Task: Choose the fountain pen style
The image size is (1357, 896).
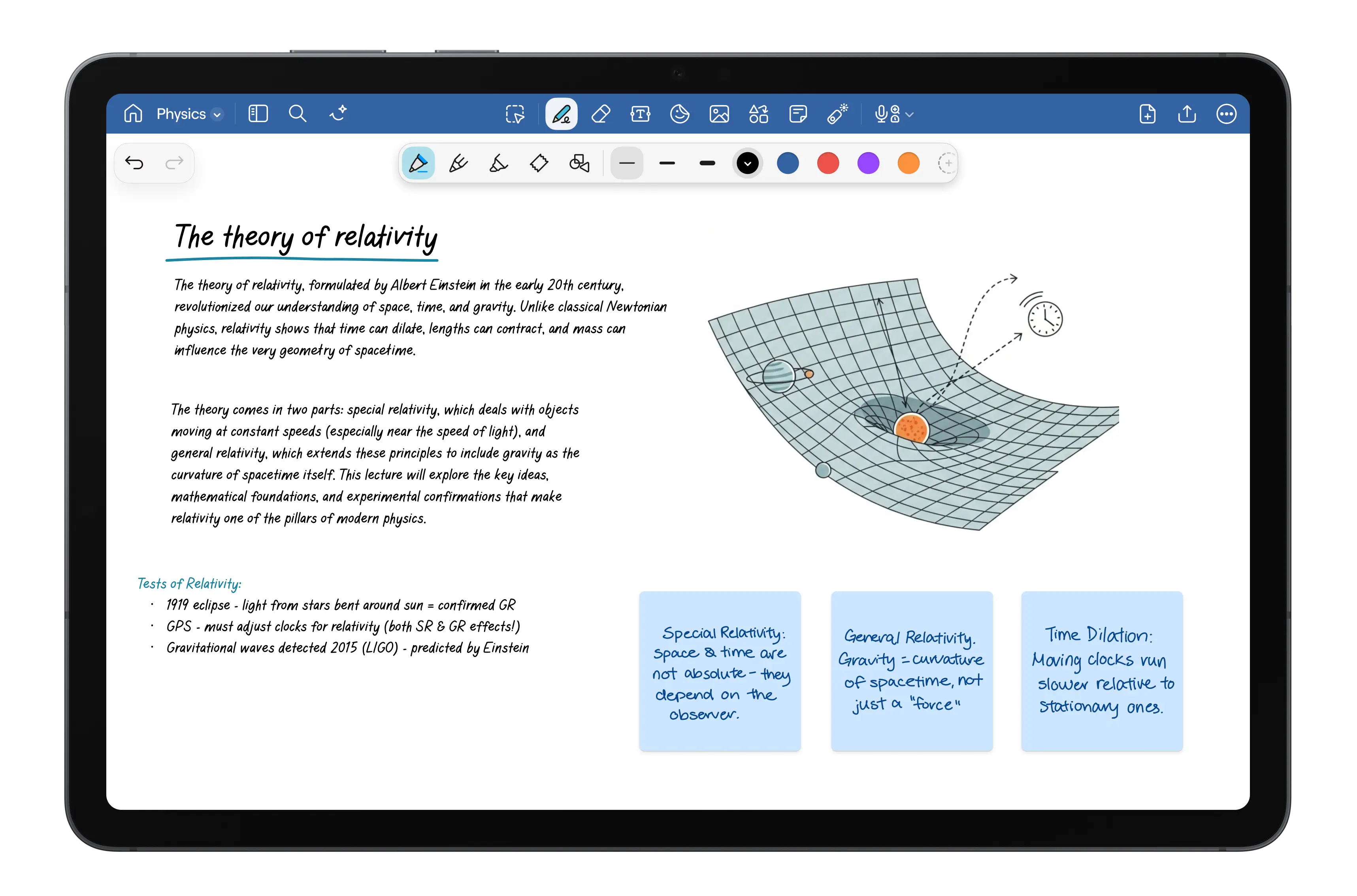Action: (418, 163)
